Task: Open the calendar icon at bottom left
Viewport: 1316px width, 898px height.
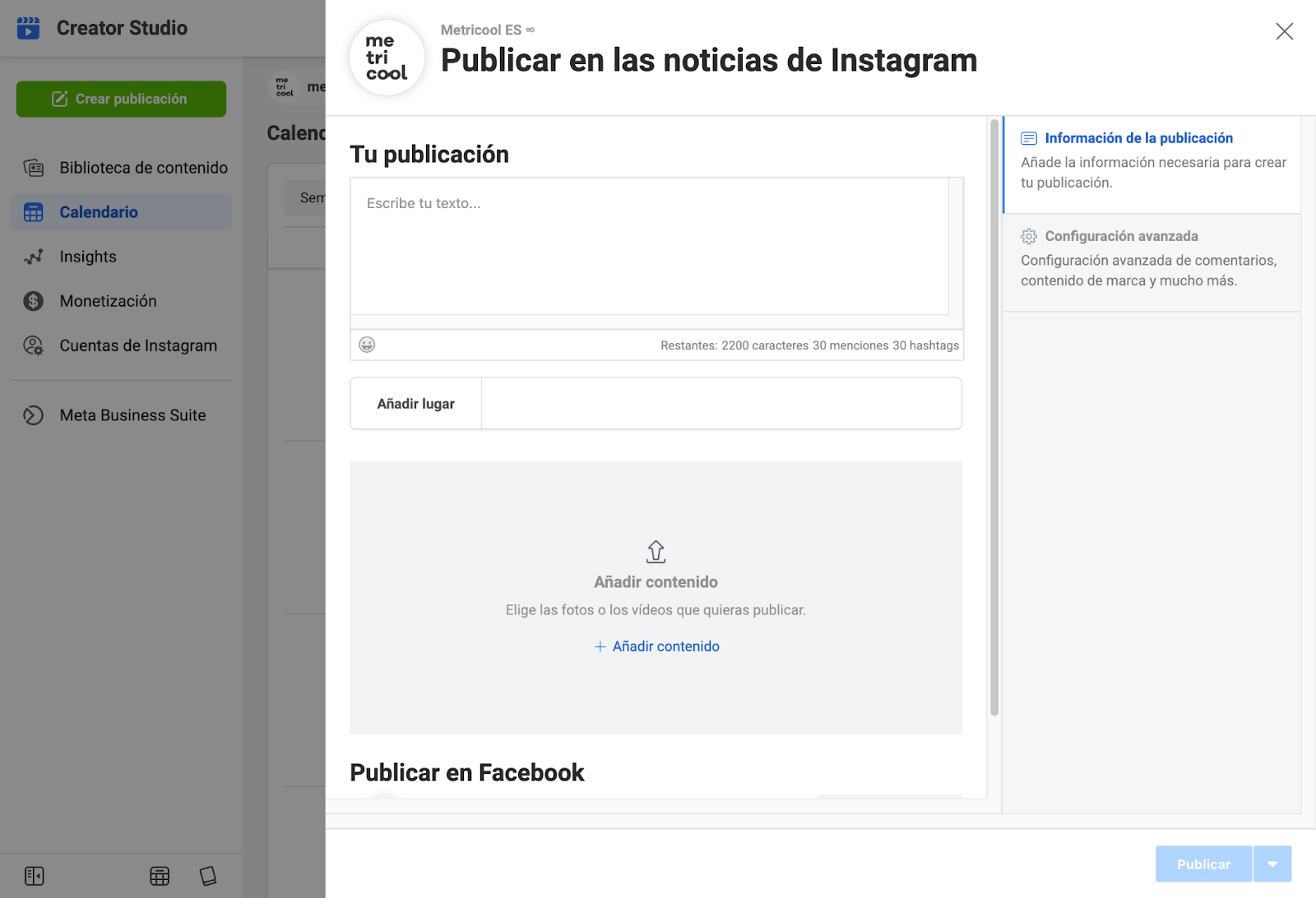Action: [160, 876]
